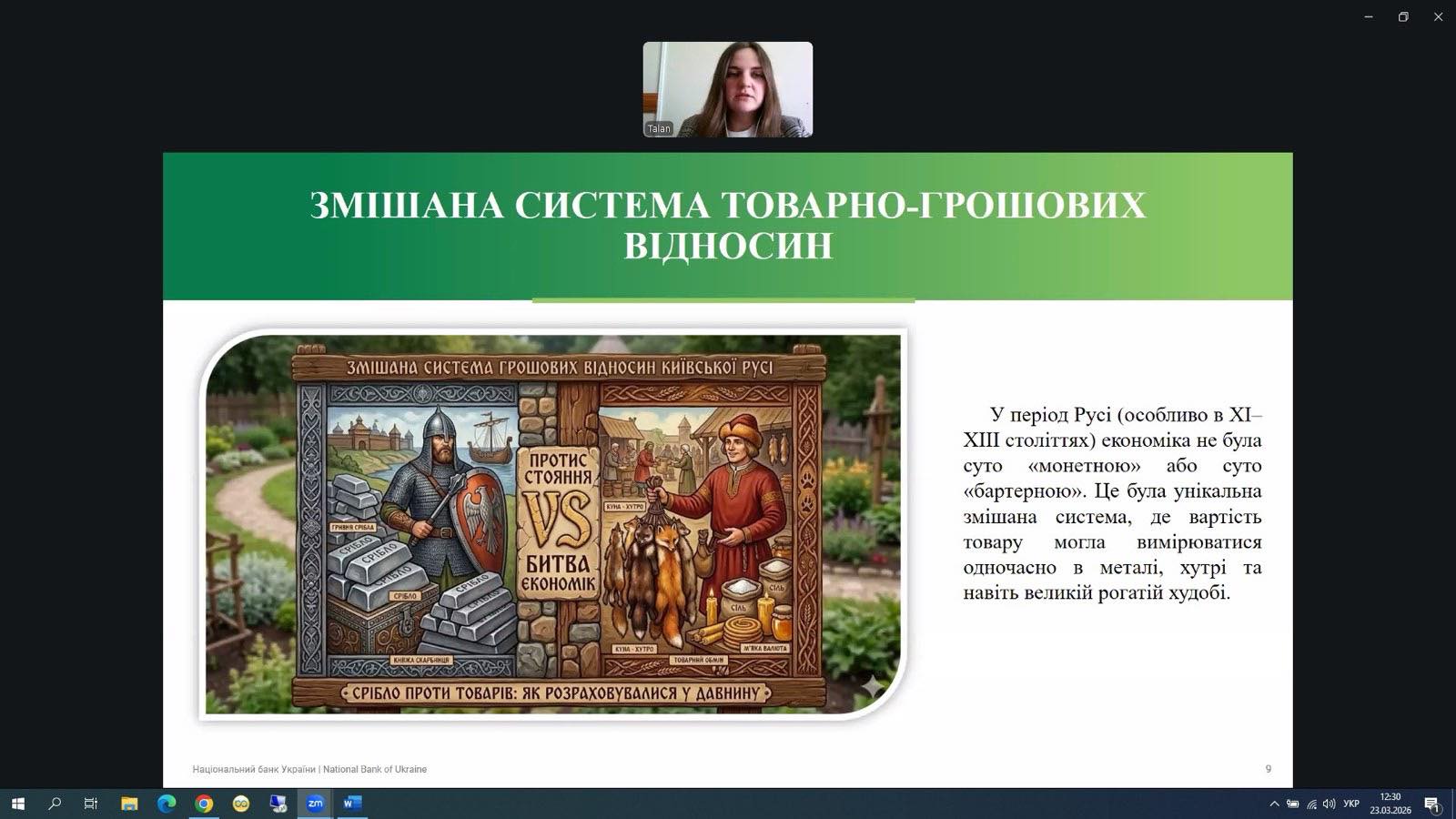Image resolution: width=1456 pixels, height=819 pixels.
Task: Click the speaker volume icon
Action: [x=1330, y=804]
